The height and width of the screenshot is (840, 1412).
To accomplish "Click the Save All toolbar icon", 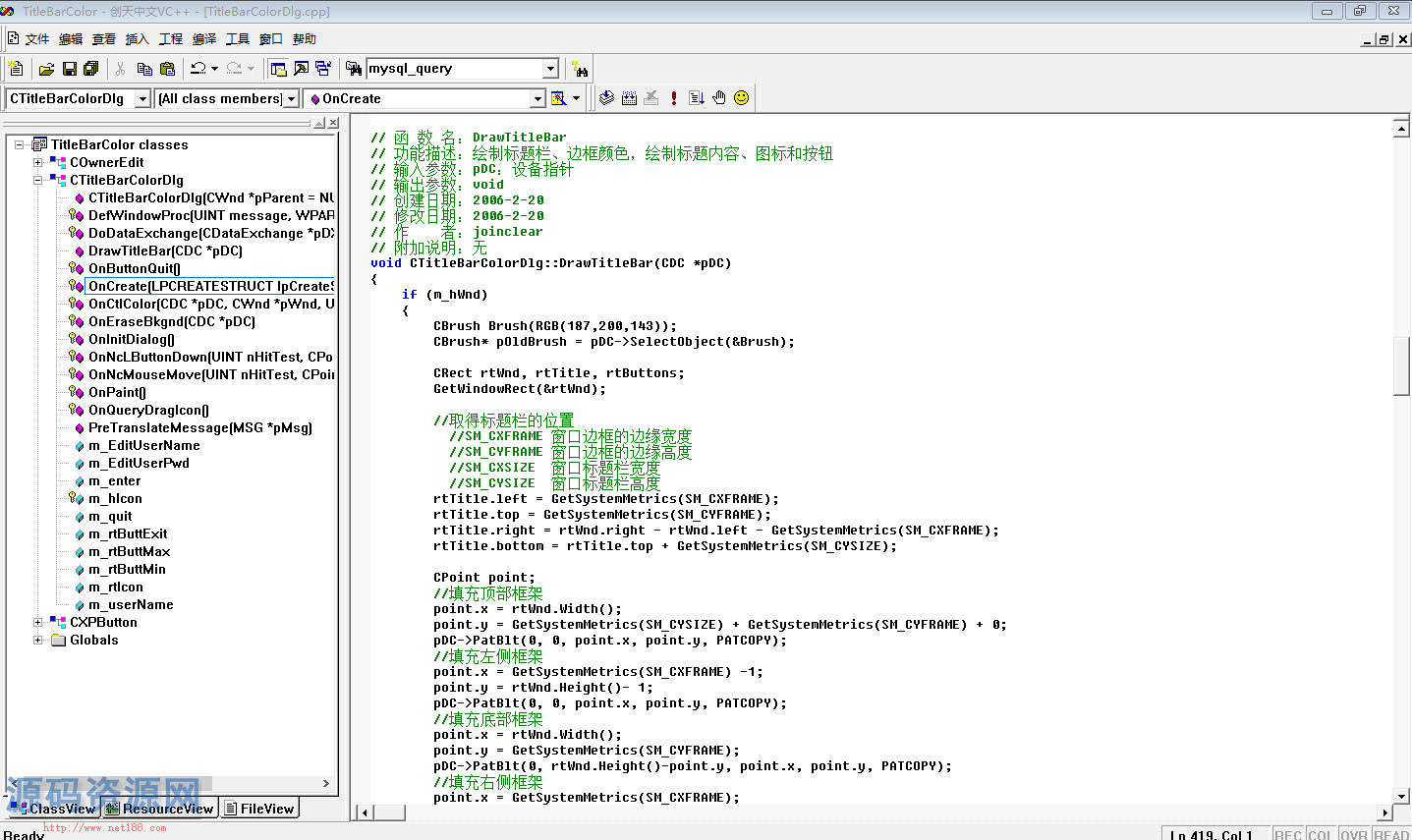I will point(91,69).
